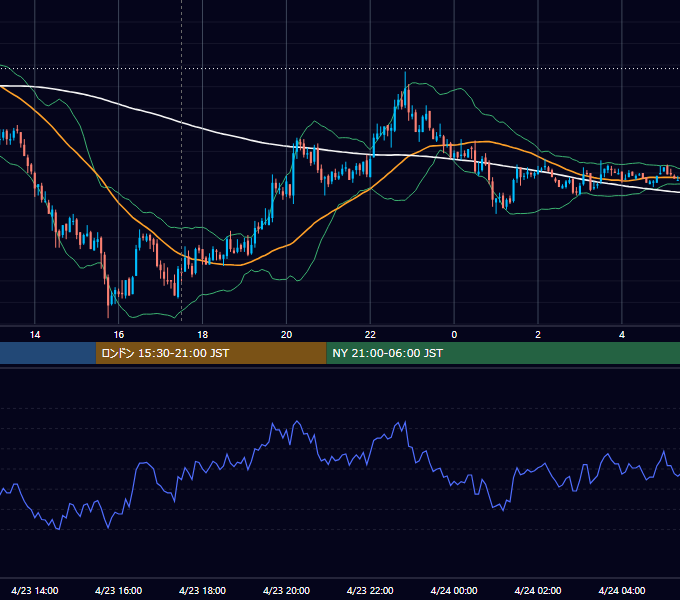Click the 18 hour label on price chart axis

(203, 335)
